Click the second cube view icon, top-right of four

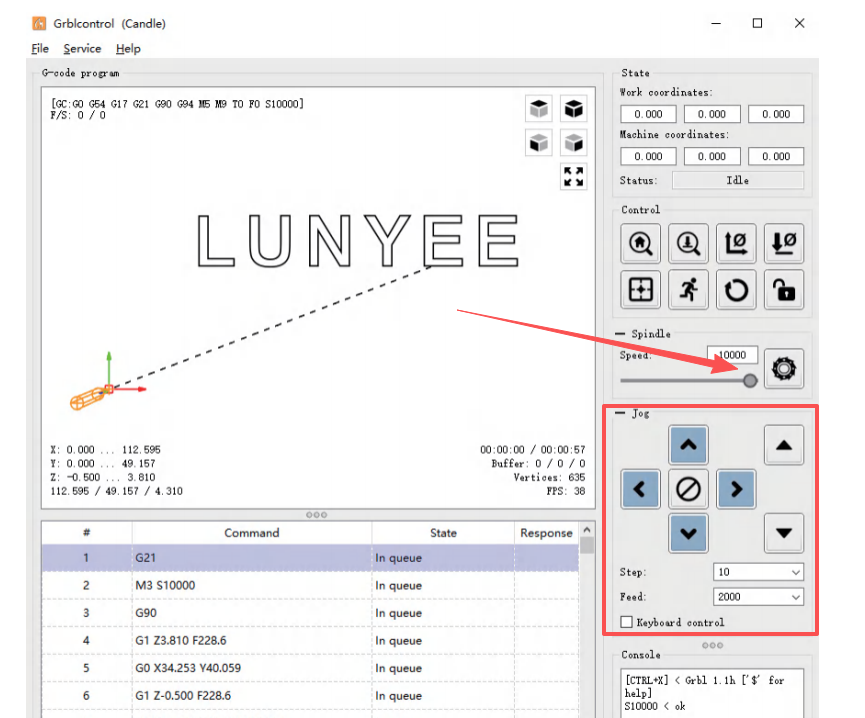[x=574, y=109]
